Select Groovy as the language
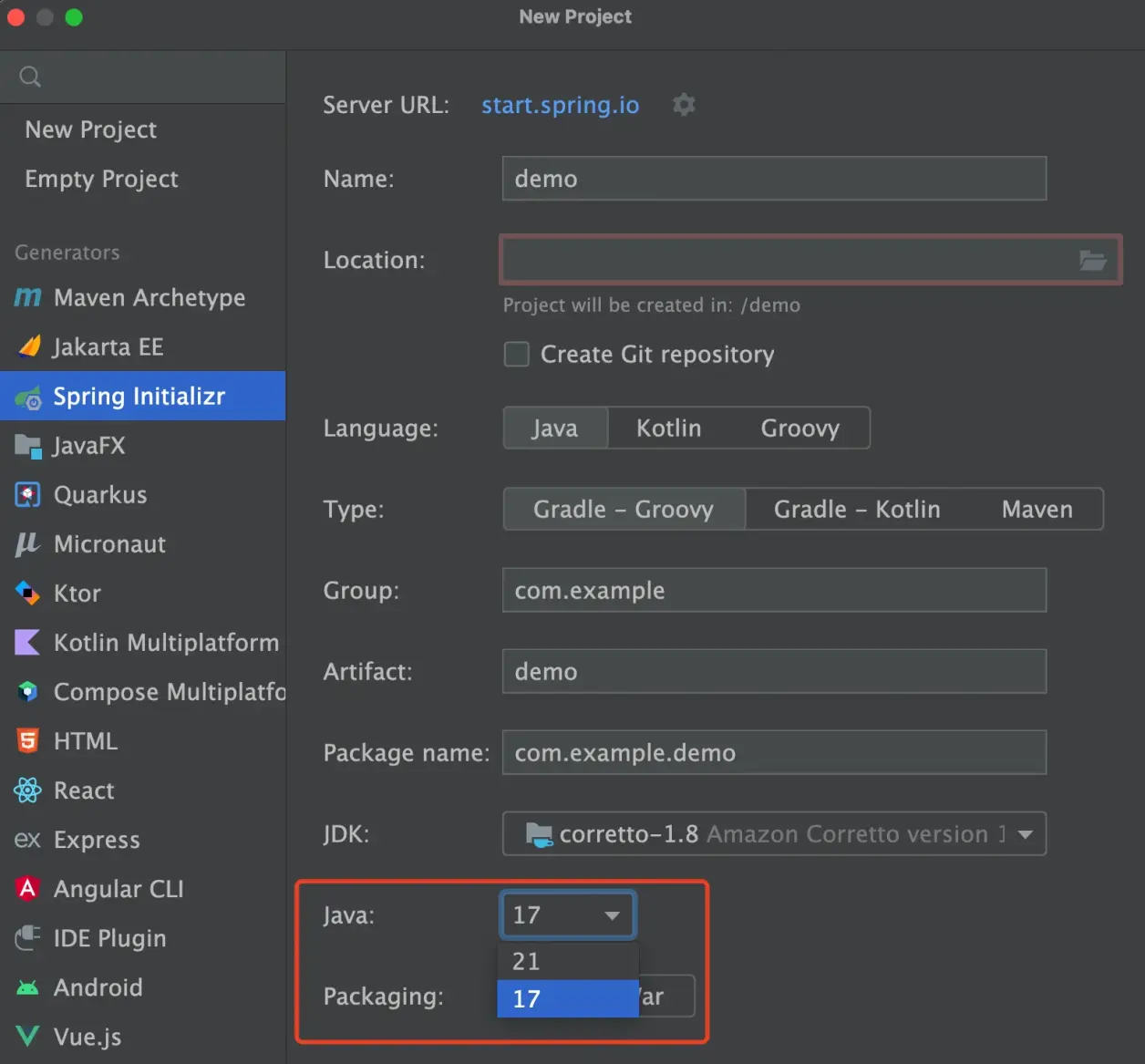This screenshot has width=1145, height=1064. [x=799, y=428]
